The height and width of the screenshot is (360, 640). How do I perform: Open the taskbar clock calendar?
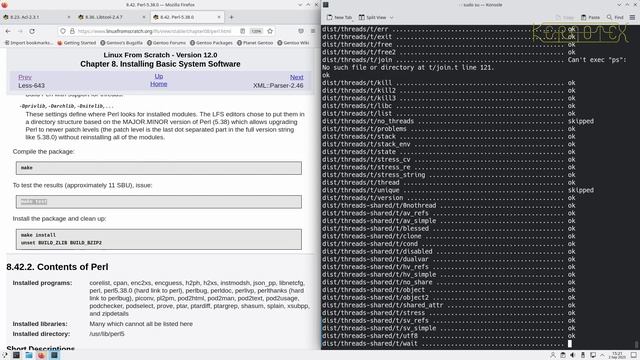[617, 355]
